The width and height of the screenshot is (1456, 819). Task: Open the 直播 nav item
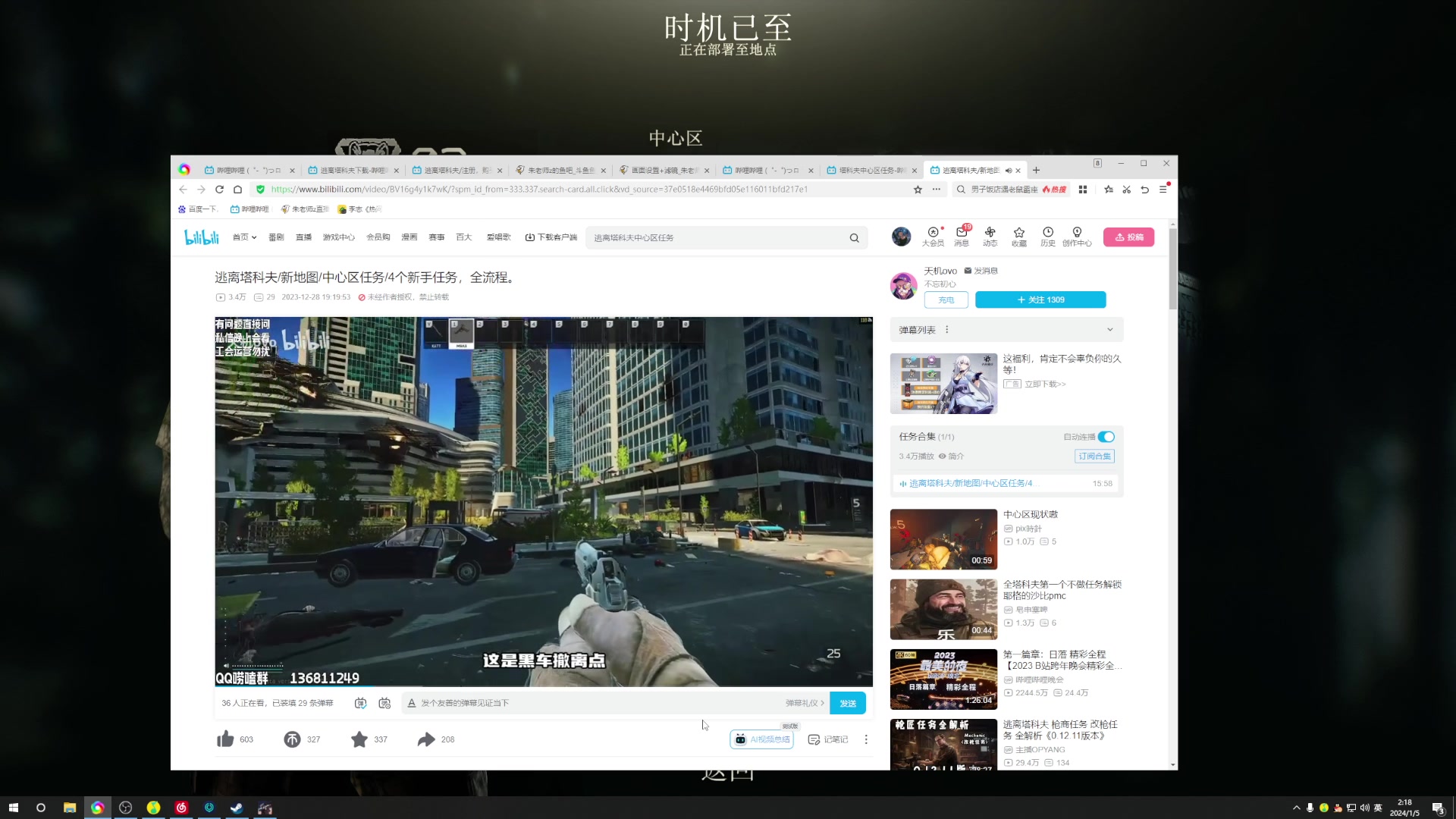(x=304, y=237)
